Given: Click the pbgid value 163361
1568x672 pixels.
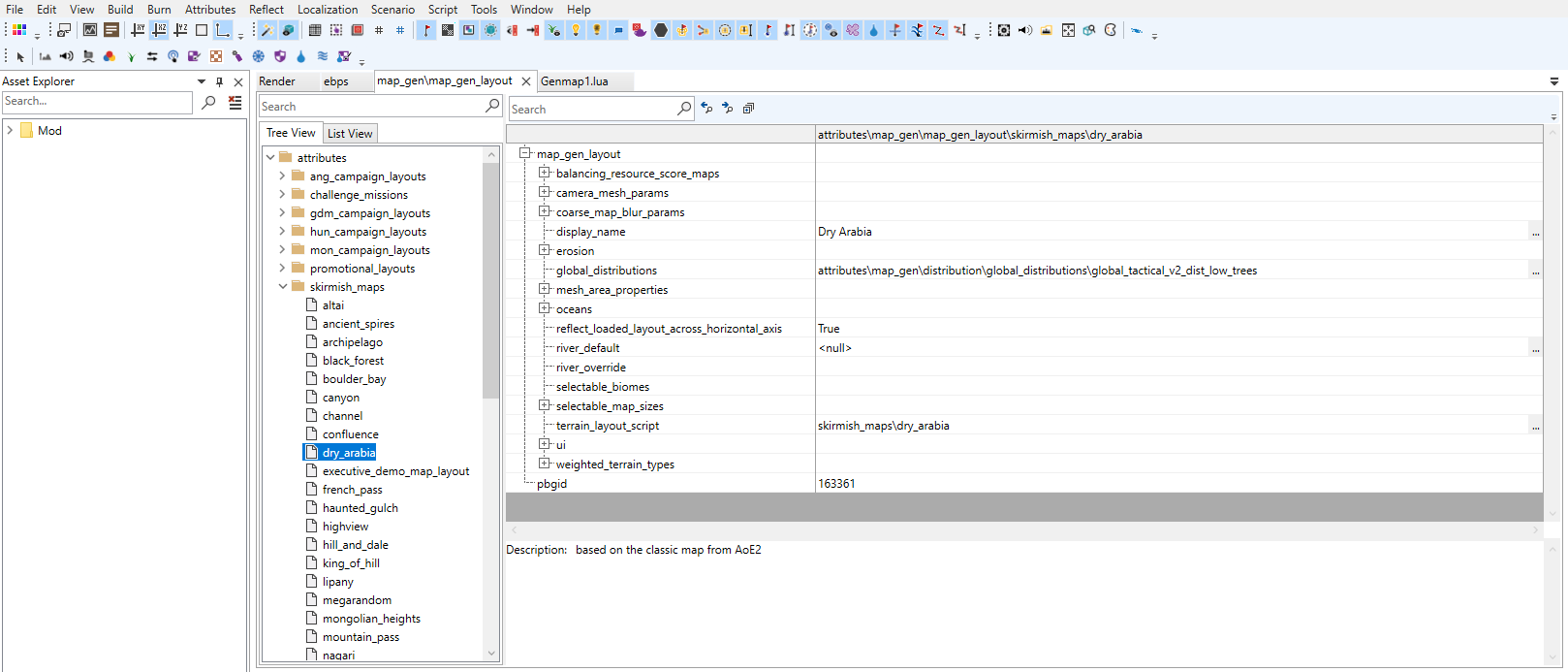Looking at the screenshot, I should click(836, 484).
